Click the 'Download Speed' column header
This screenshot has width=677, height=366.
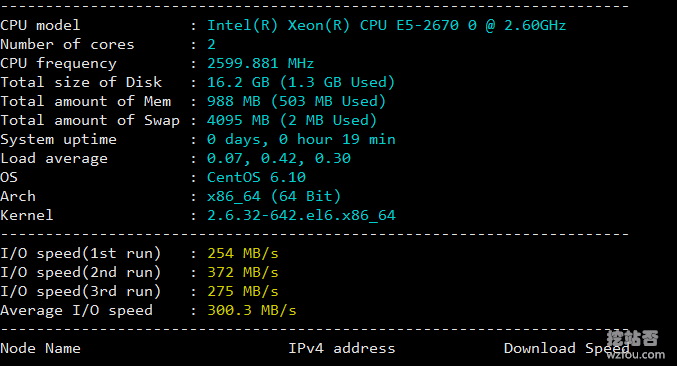[x=566, y=348]
